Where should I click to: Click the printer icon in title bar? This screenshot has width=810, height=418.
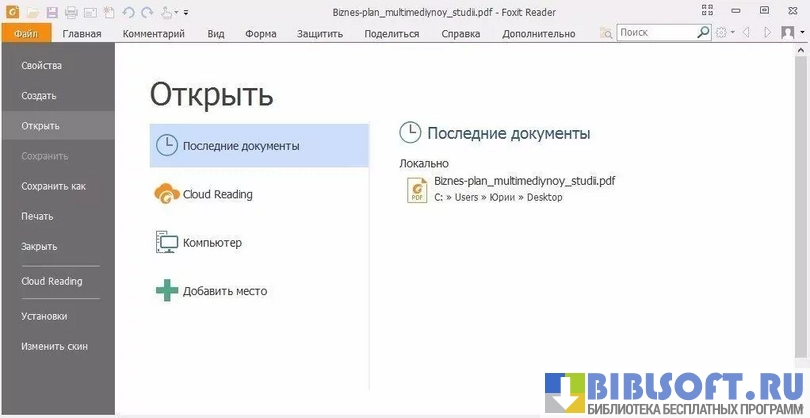click(71, 12)
